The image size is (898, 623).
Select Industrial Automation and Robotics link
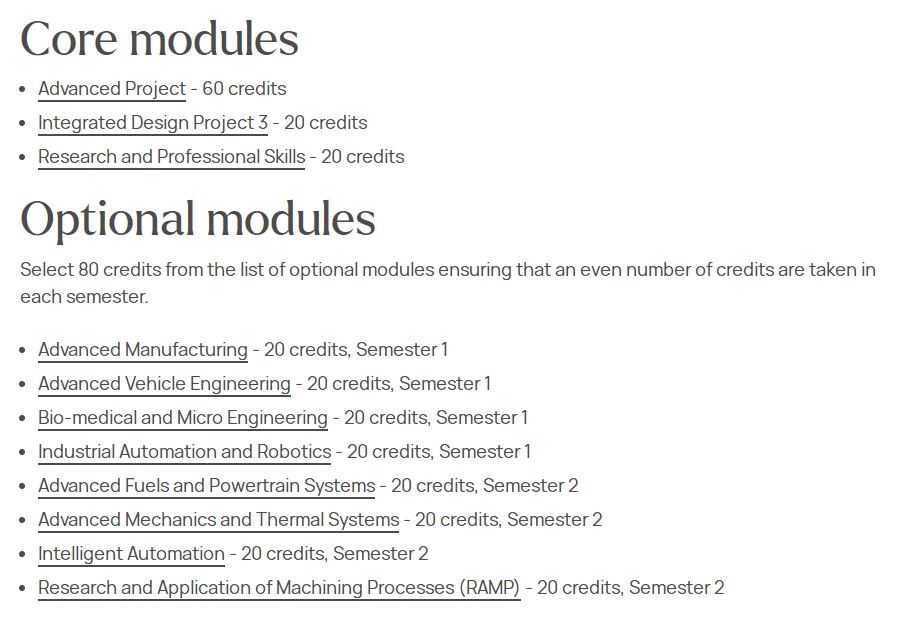[x=184, y=451]
